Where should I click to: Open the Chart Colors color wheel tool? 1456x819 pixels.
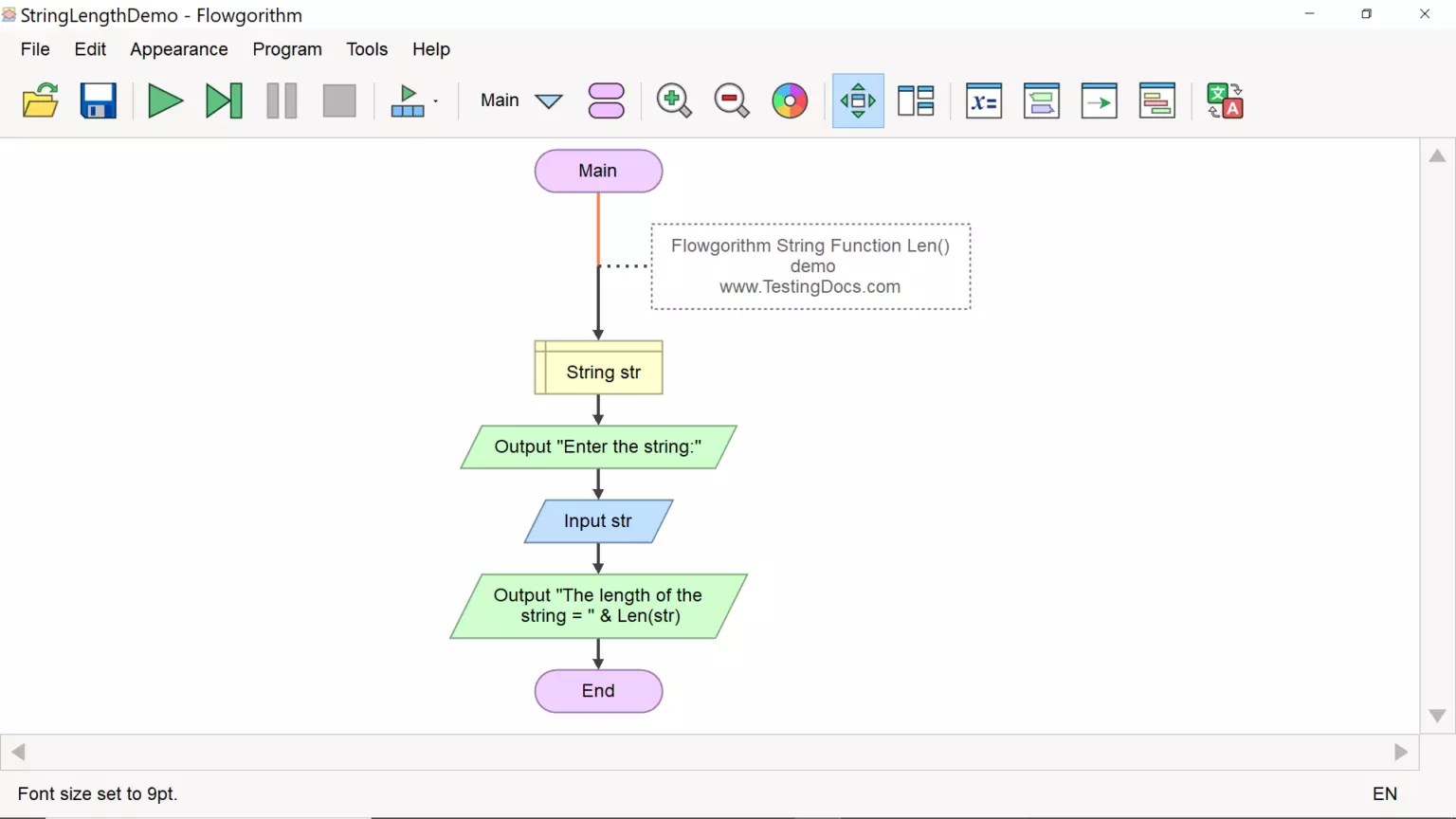pos(790,100)
